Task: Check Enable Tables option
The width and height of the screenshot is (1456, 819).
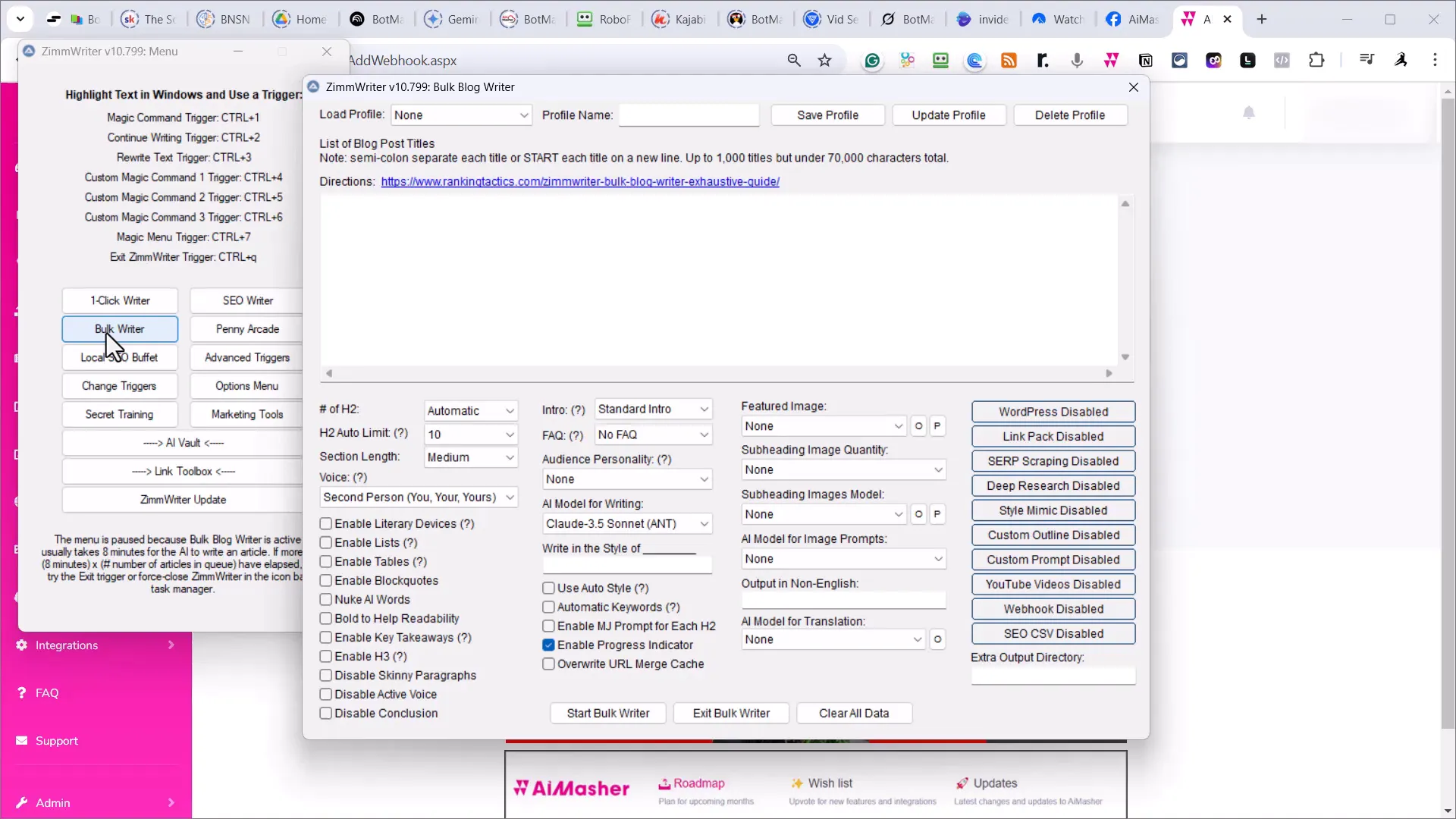Action: [x=326, y=562]
